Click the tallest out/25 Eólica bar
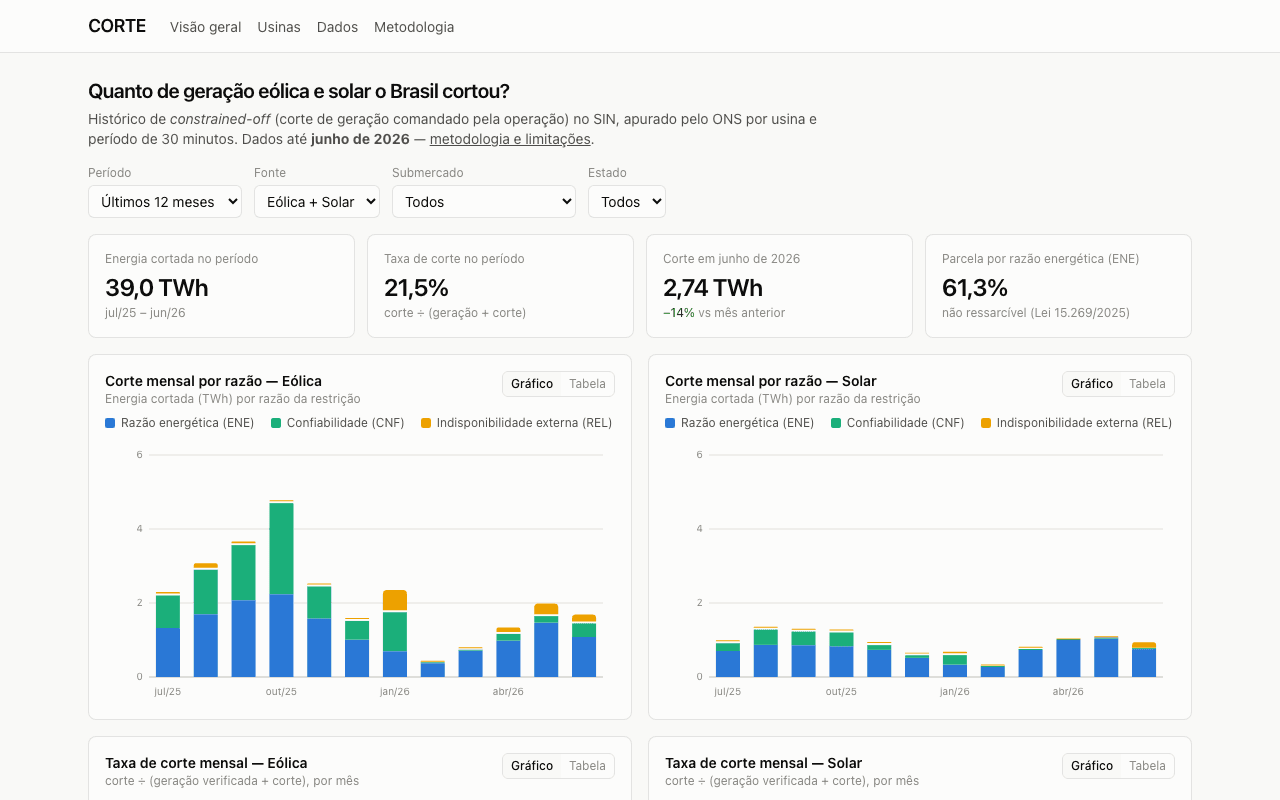The width and height of the screenshot is (1280, 800). click(281, 588)
